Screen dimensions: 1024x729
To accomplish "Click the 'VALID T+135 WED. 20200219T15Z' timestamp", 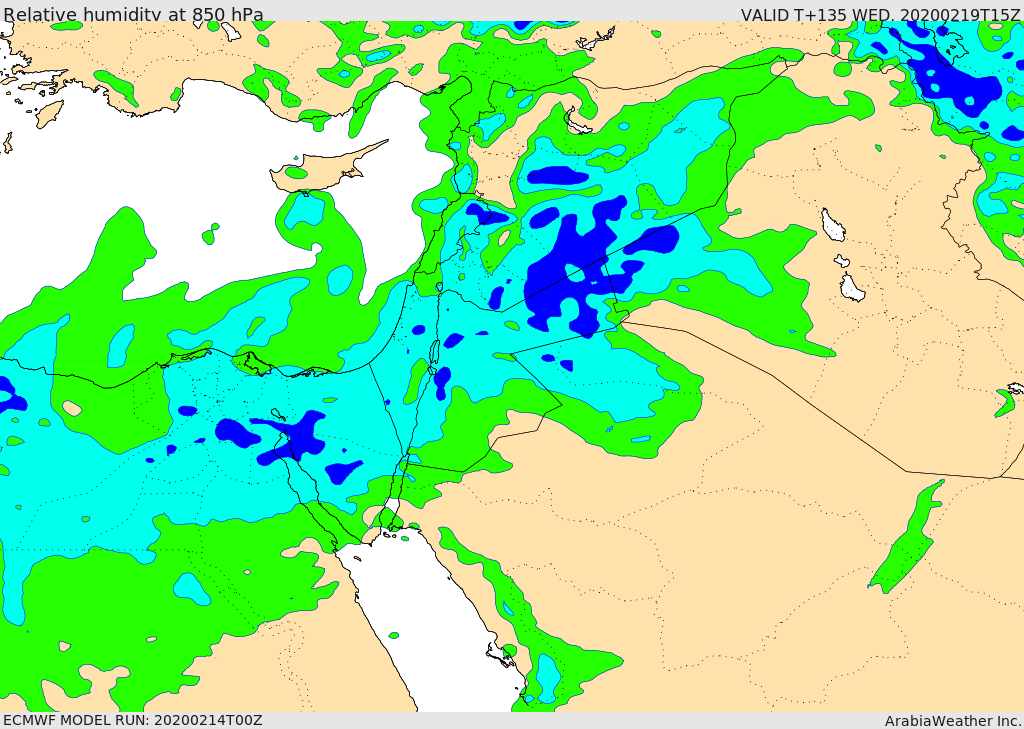I will click(x=882, y=14).
